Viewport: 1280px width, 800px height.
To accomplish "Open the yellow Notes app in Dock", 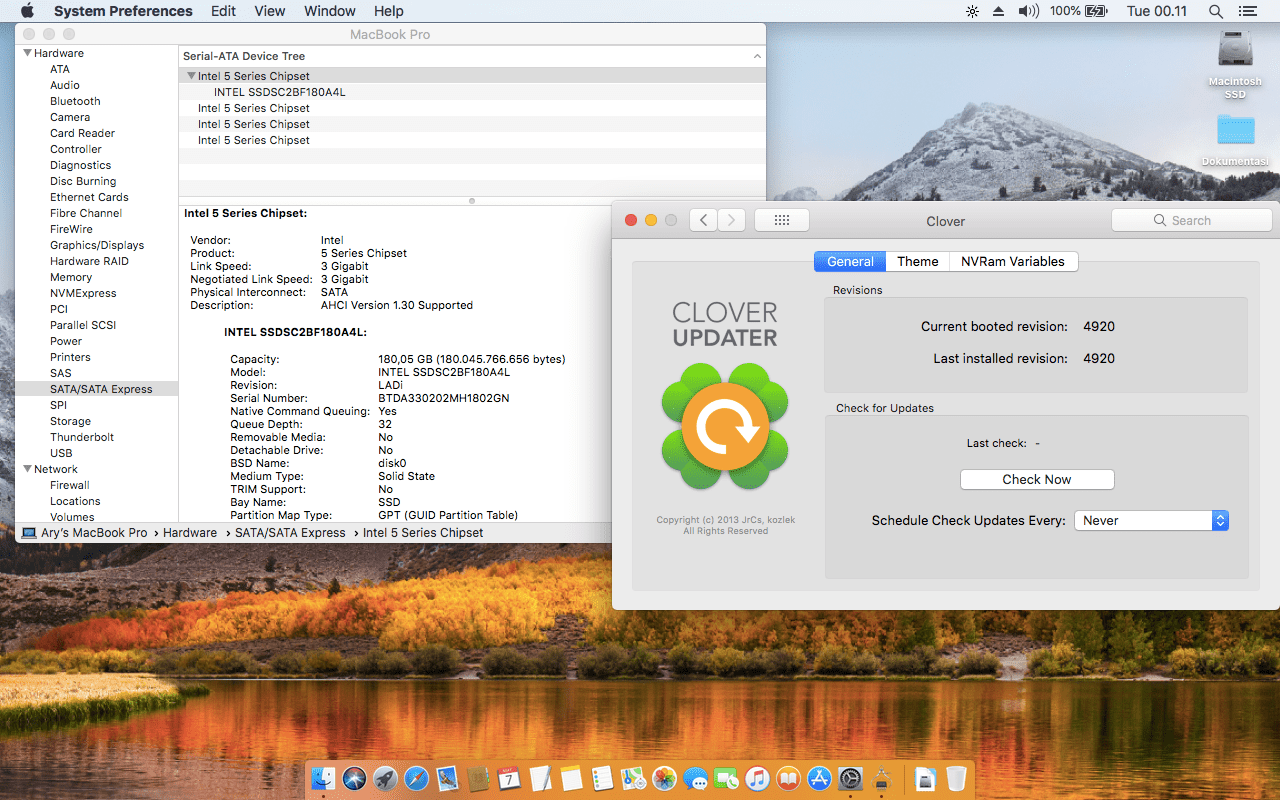I will tap(571, 779).
